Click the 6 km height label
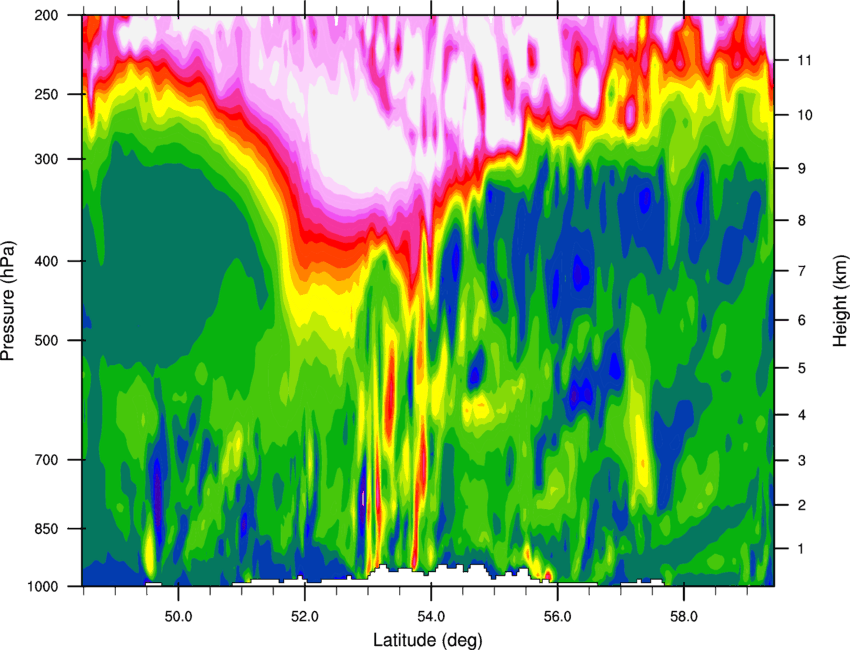This screenshot has width=850, height=650. click(802, 320)
